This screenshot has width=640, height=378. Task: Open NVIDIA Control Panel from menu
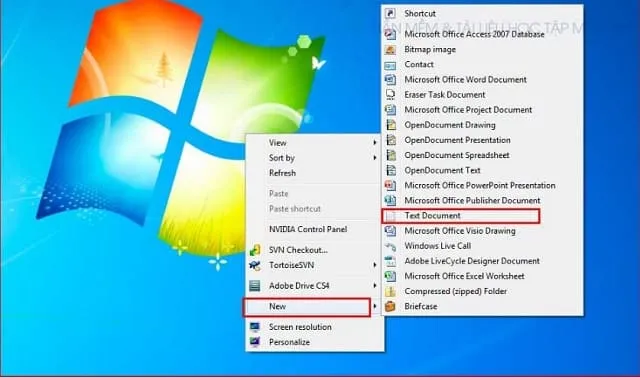(313, 229)
